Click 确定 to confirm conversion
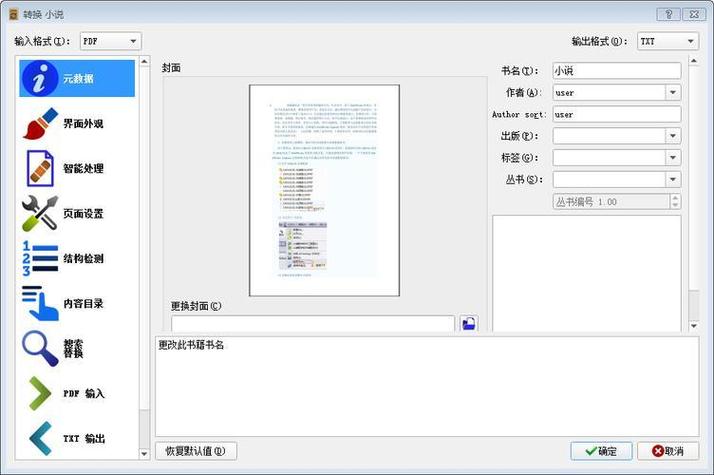Screen dimensions: 714x475 point(601,451)
